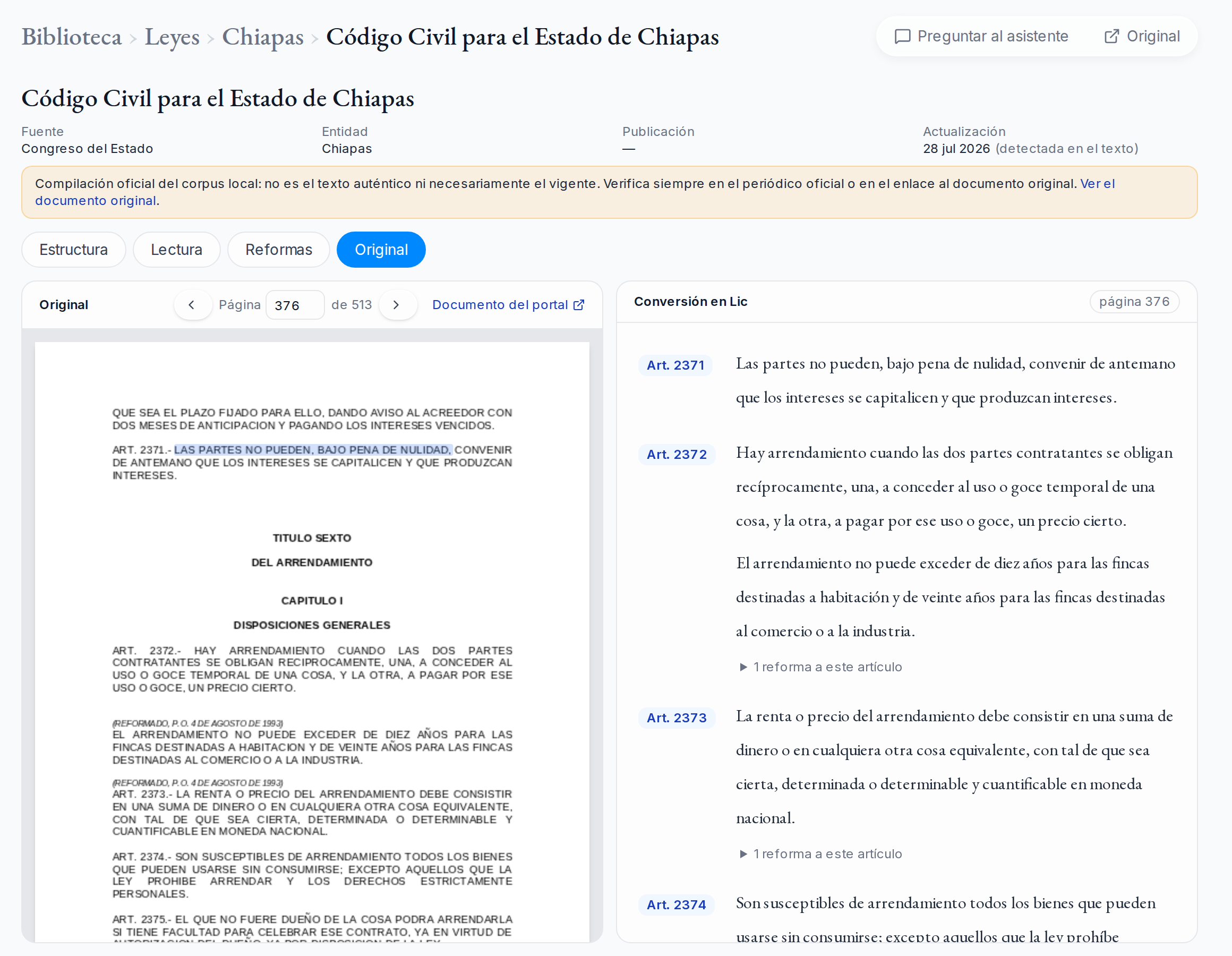The width and height of the screenshot is (1232, 956).
Task: Navigate to Biblioteca in breadcrumb
Action: click(x=72, y=37)
